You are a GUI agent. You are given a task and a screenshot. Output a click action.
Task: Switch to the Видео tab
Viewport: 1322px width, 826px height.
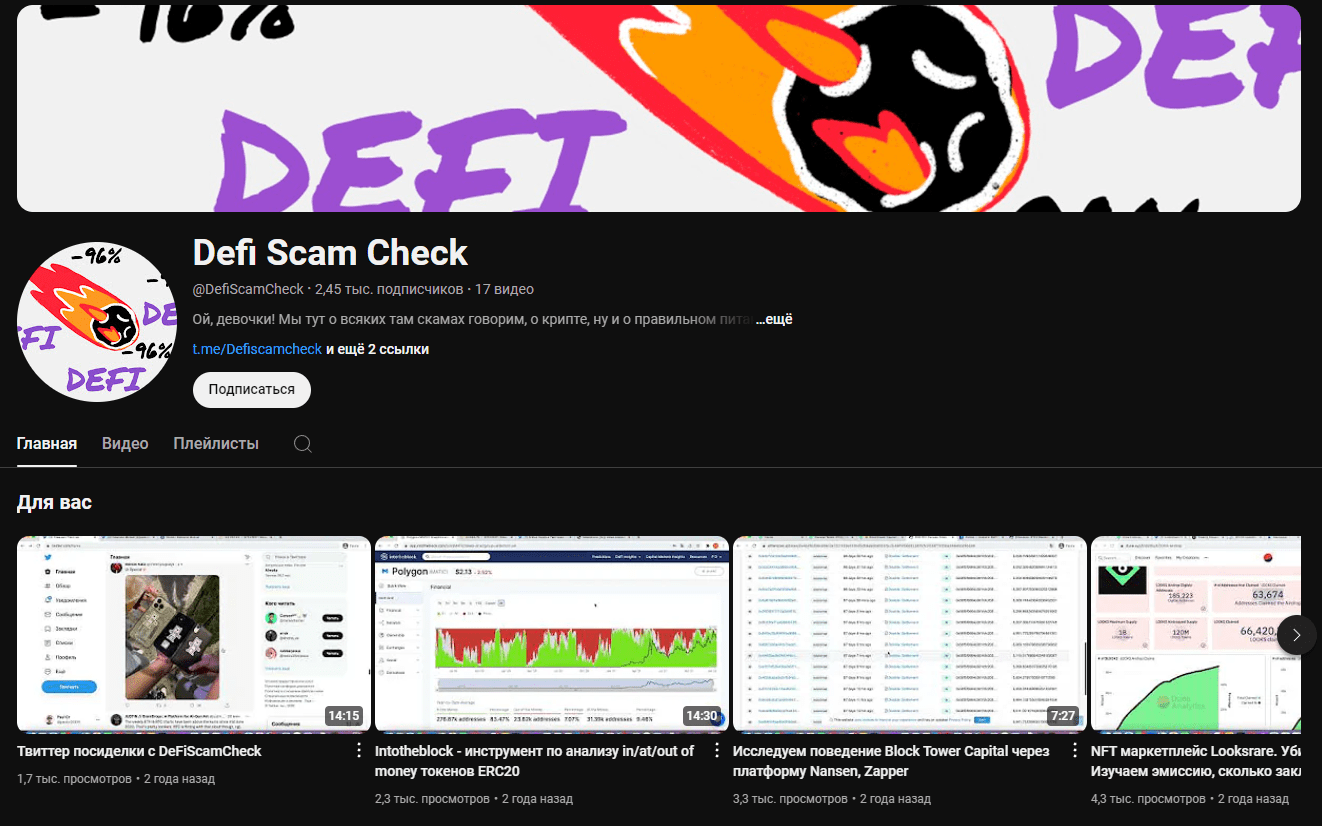(125, 444)
